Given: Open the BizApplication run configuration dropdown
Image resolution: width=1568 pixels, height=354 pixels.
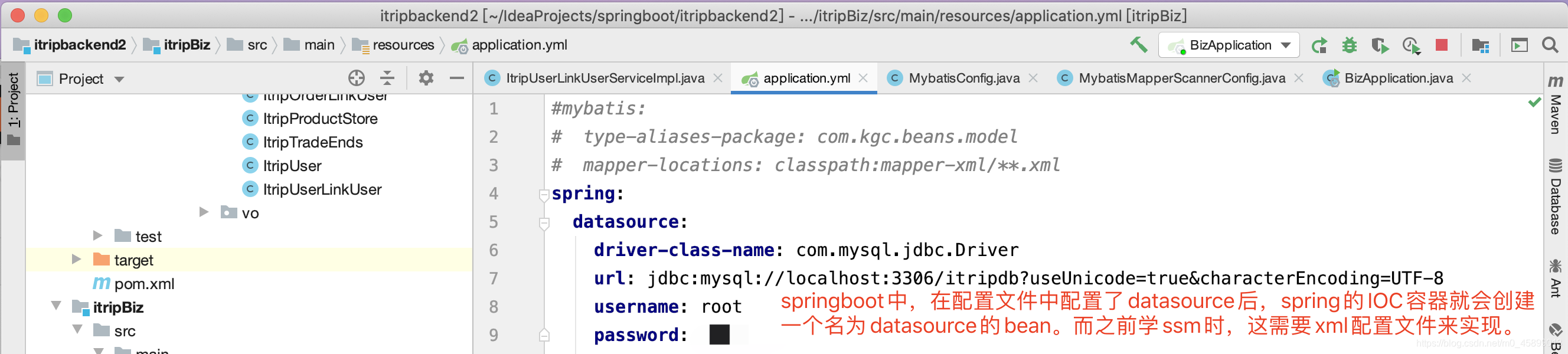Looking at the screenshot, I should point(1229,45).
